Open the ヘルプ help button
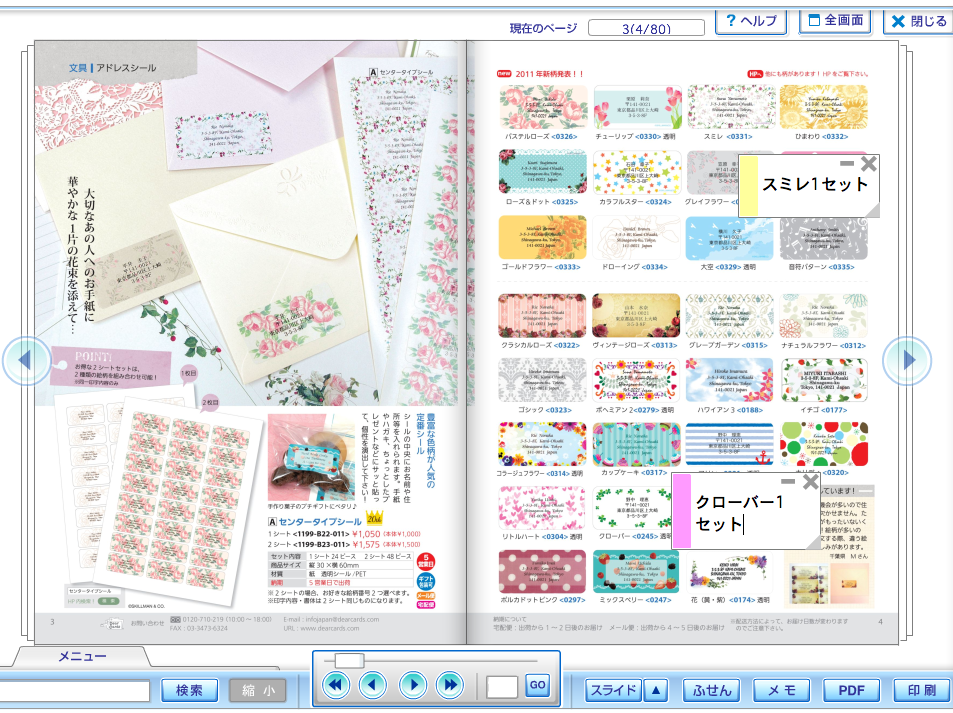The height and width of the screenshot is (713, 953). coord(751,21)
